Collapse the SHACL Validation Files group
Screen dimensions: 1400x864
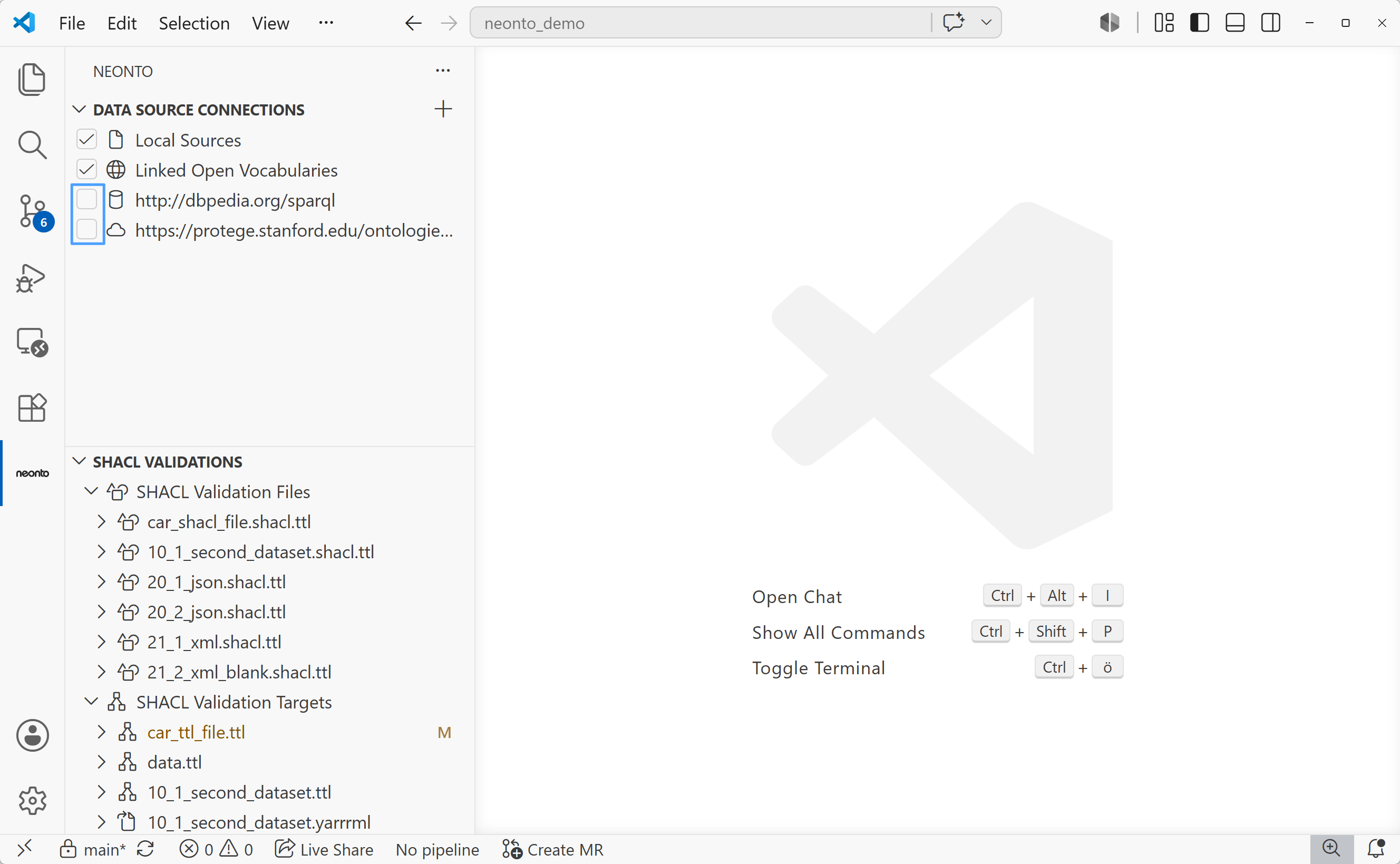[91, 491]
